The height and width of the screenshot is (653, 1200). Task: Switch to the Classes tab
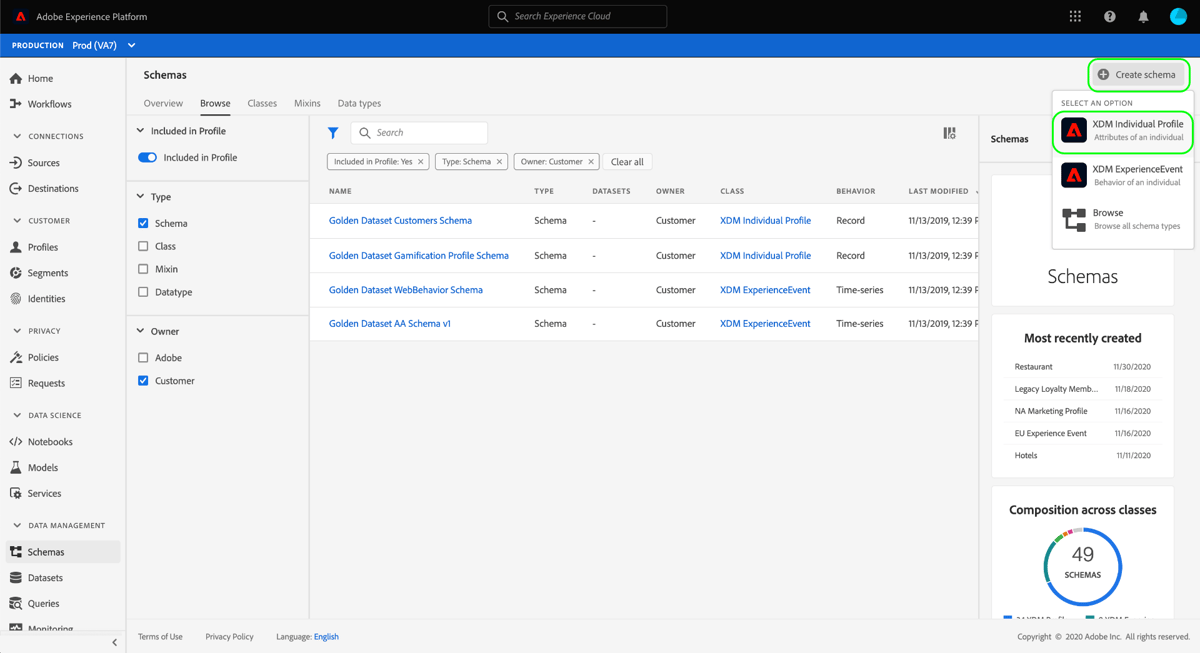tap(262, 103)
